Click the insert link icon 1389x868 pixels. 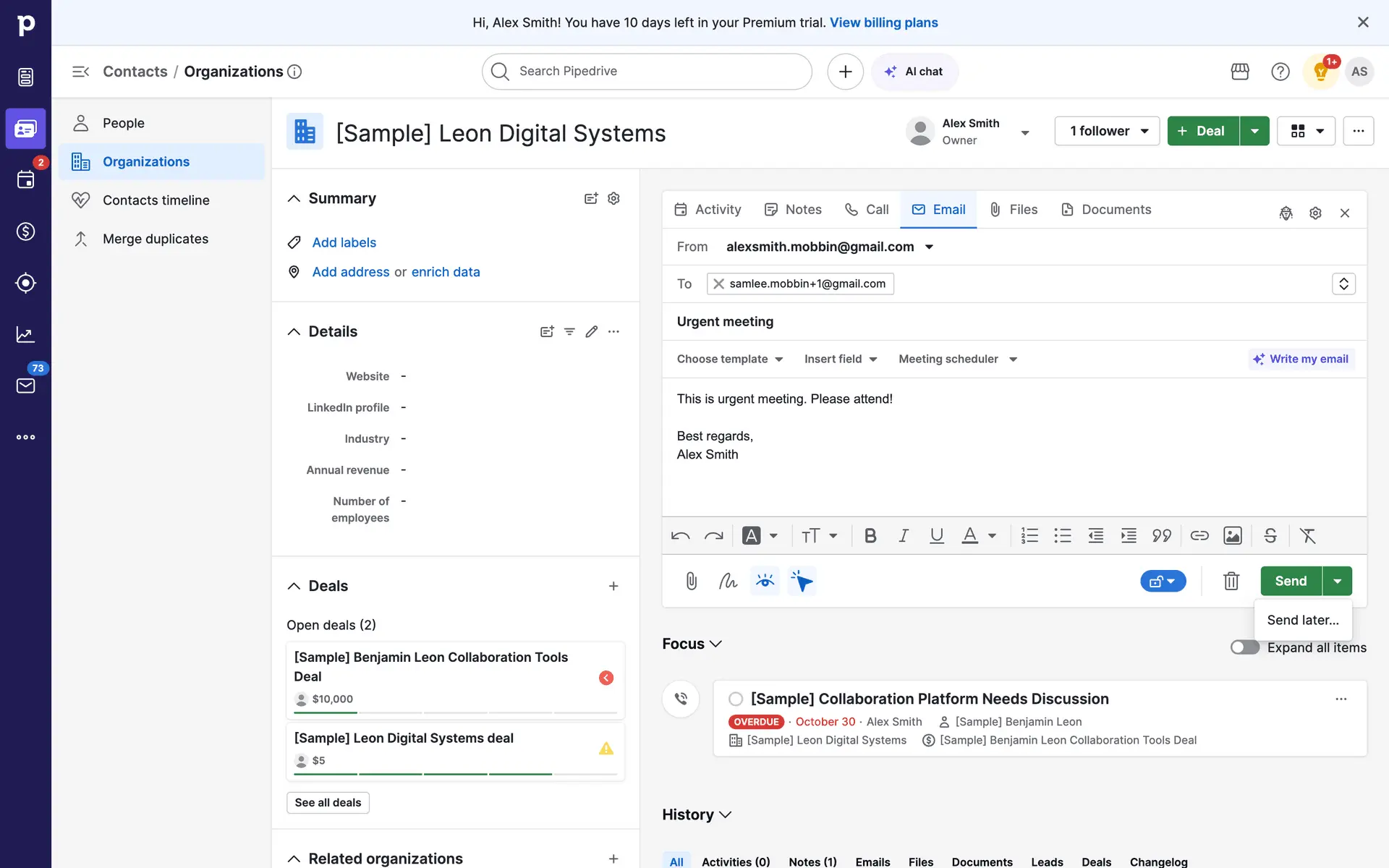coord(1199,536)
